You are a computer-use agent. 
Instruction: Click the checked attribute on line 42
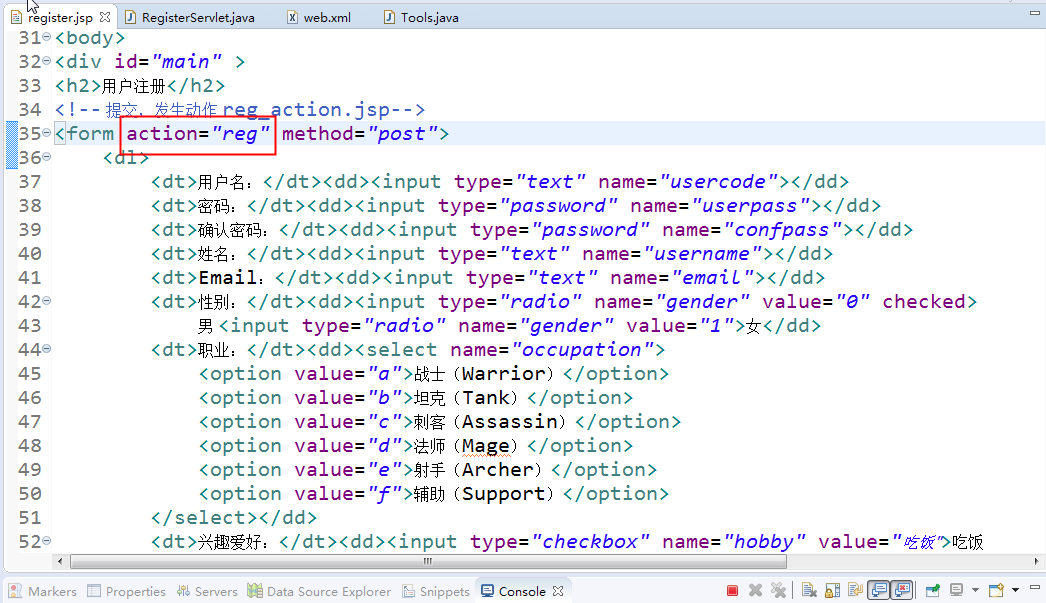click(924, 302)
